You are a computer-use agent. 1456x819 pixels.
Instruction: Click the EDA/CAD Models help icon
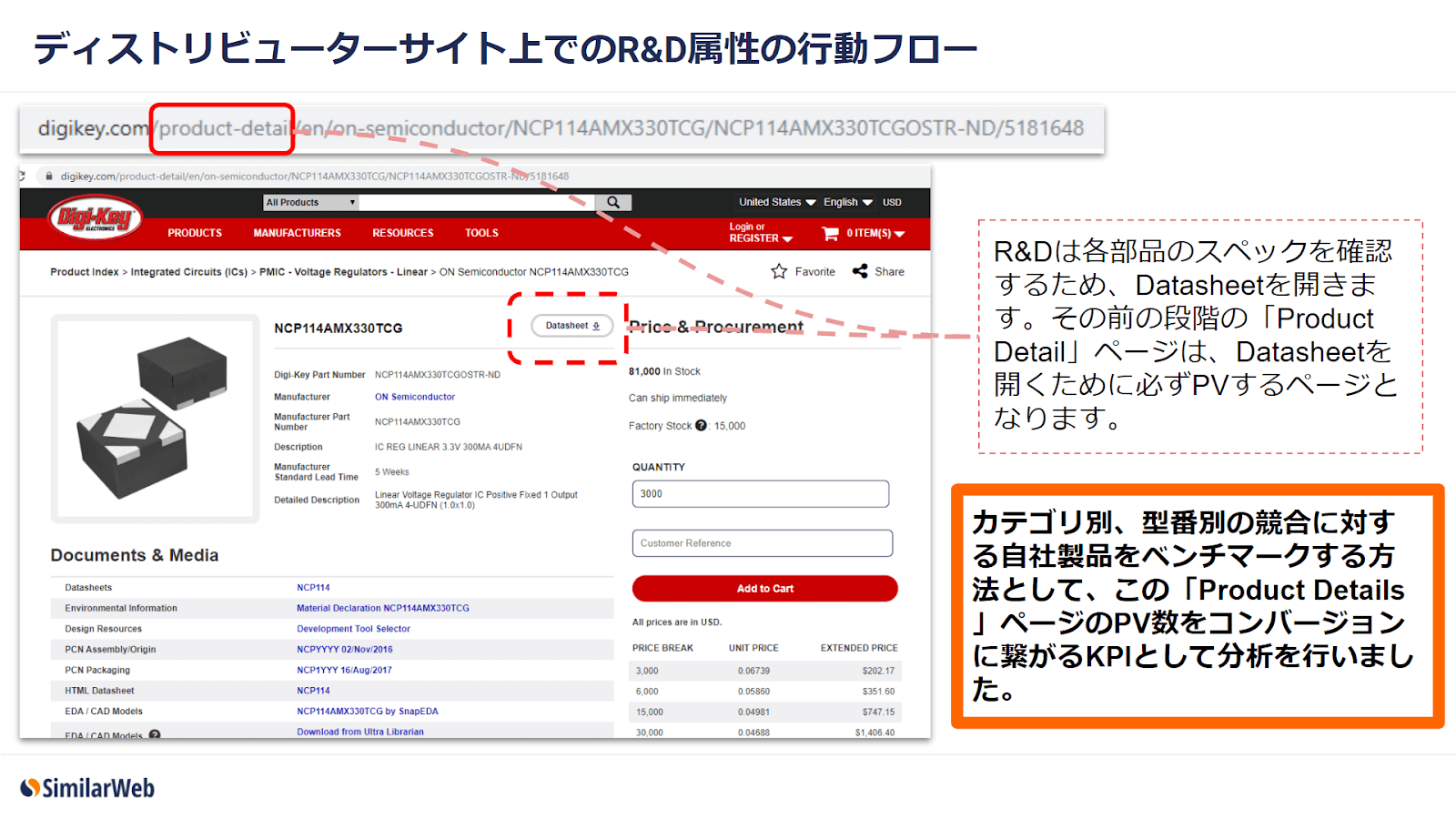pyautogui.click(x=155, y=734)
